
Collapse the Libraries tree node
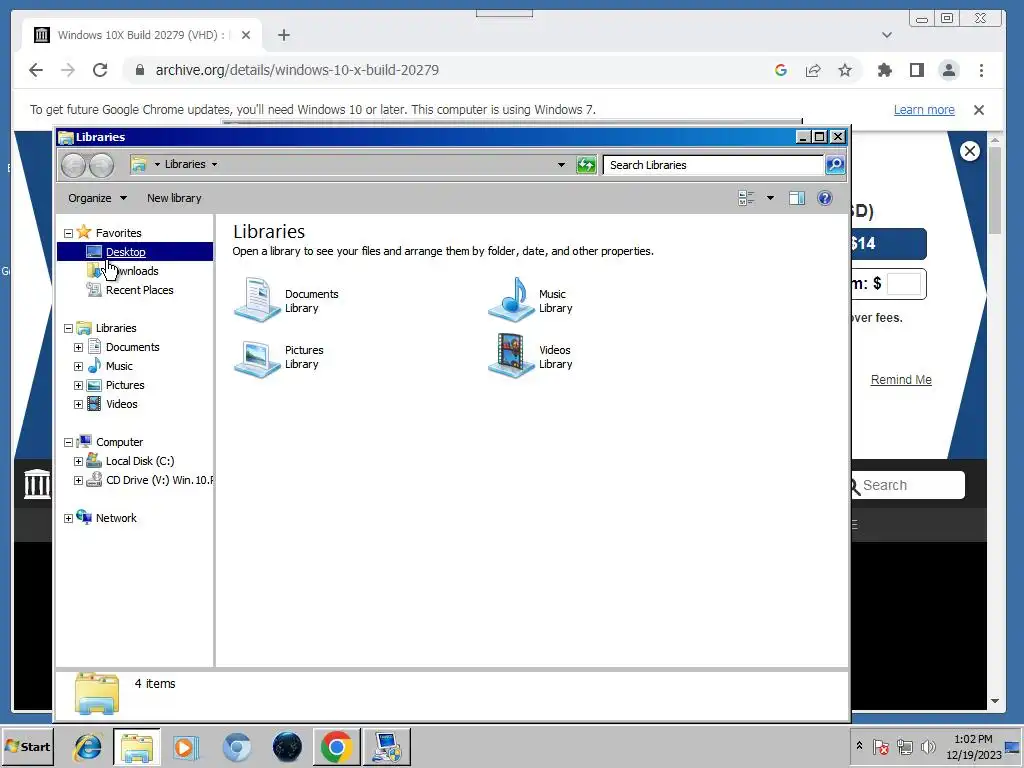[x=68, y=328]
